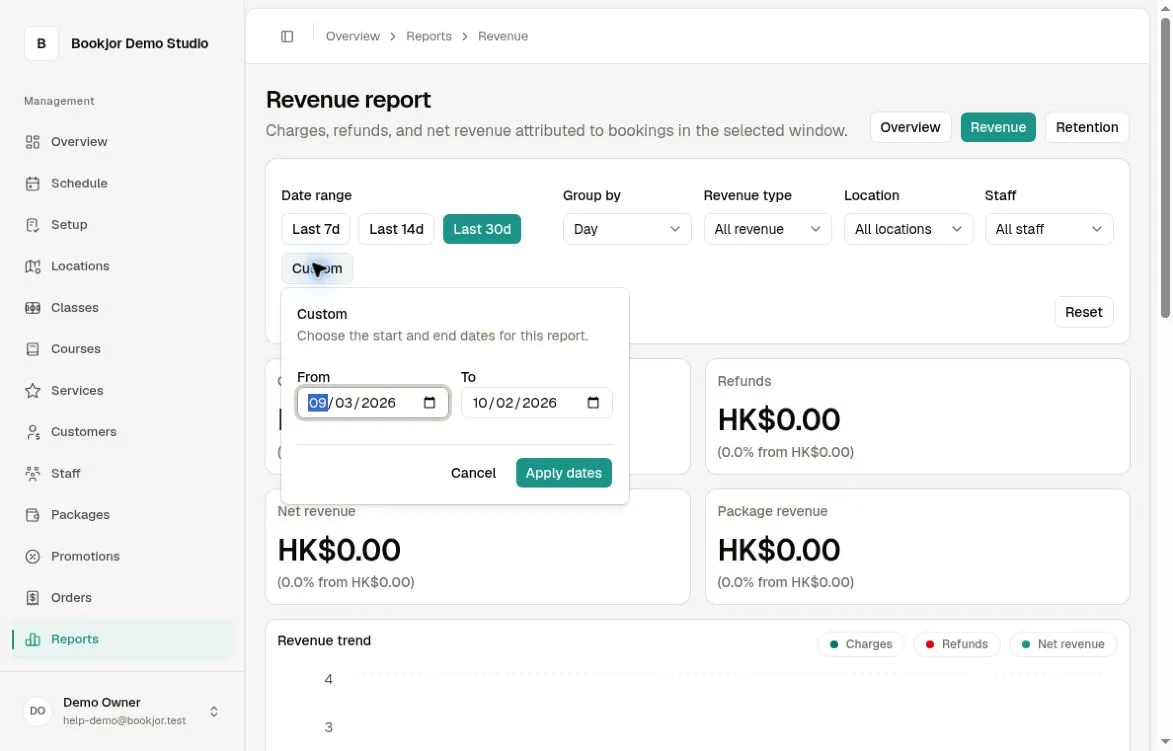
Task: Click the Services star icon
Action: coord(32,390)
